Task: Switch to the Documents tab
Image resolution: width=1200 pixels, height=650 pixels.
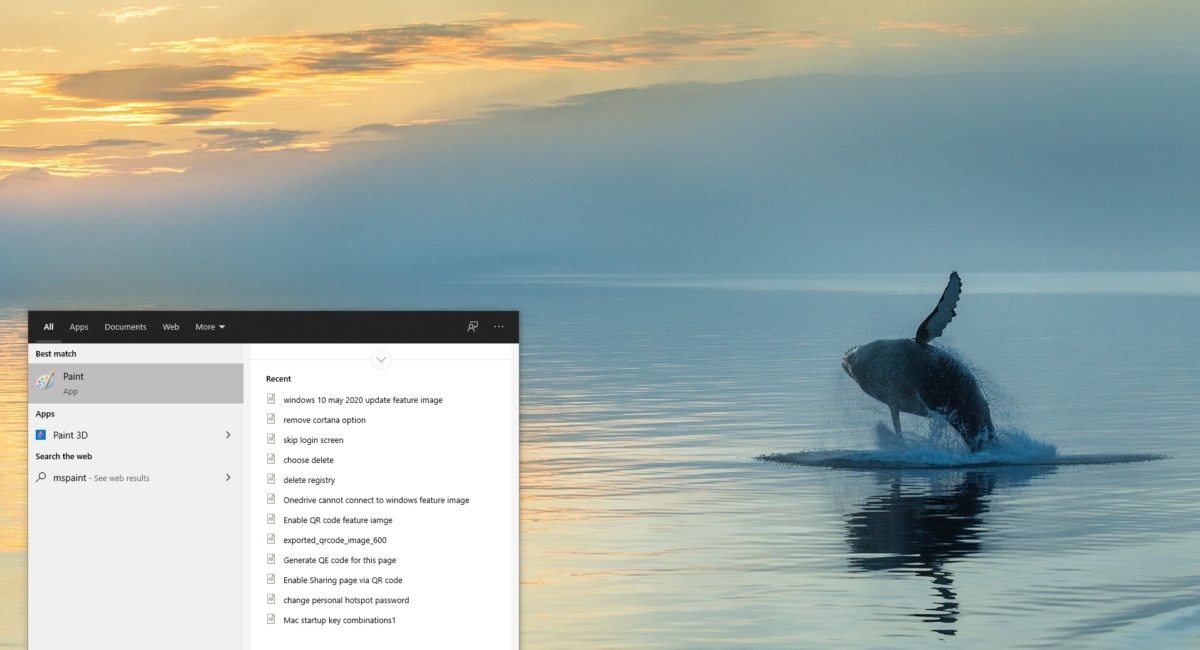Action: point(125,326)
